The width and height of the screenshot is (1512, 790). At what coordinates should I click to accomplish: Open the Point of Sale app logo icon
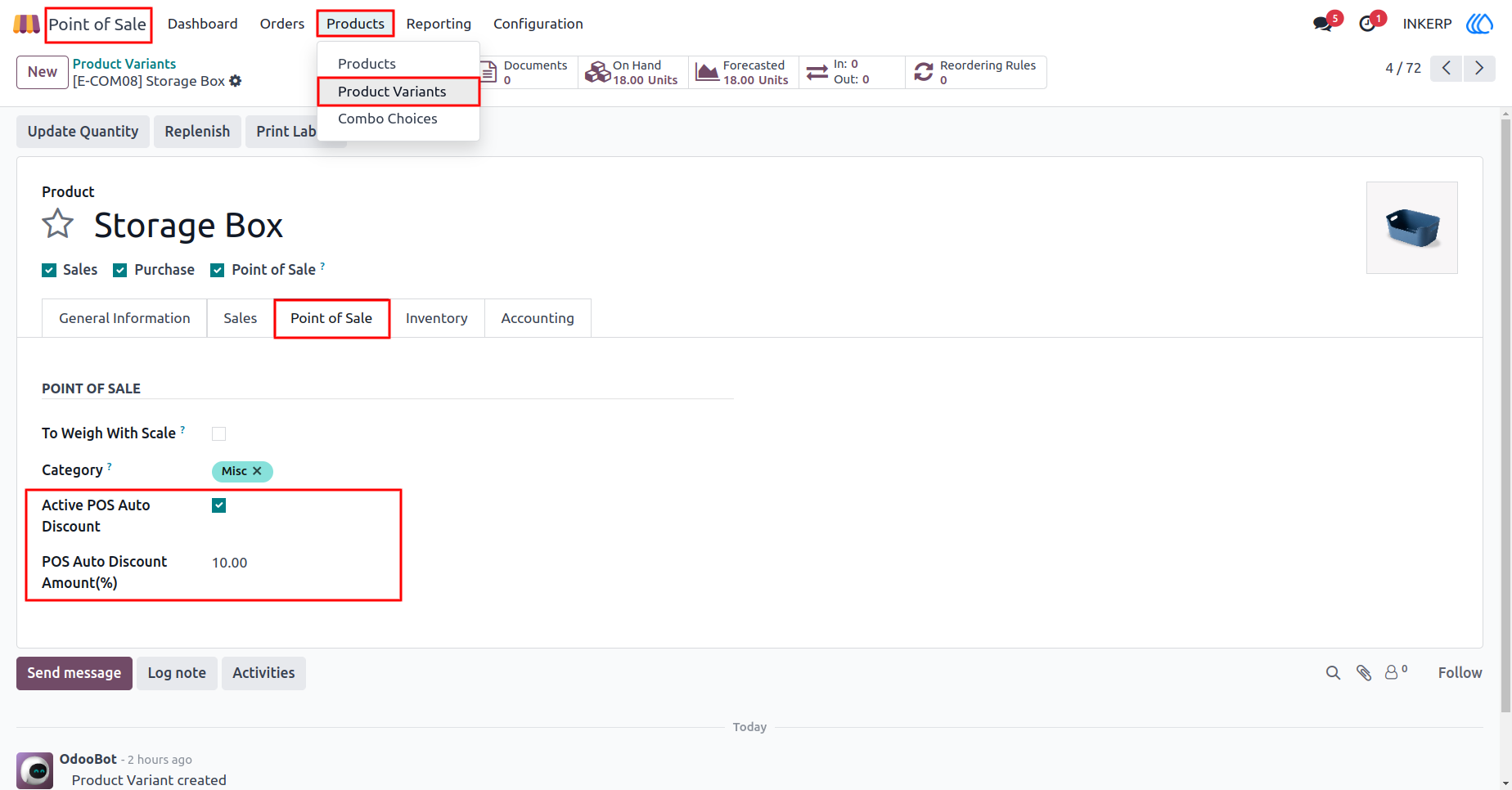[26, 24]
